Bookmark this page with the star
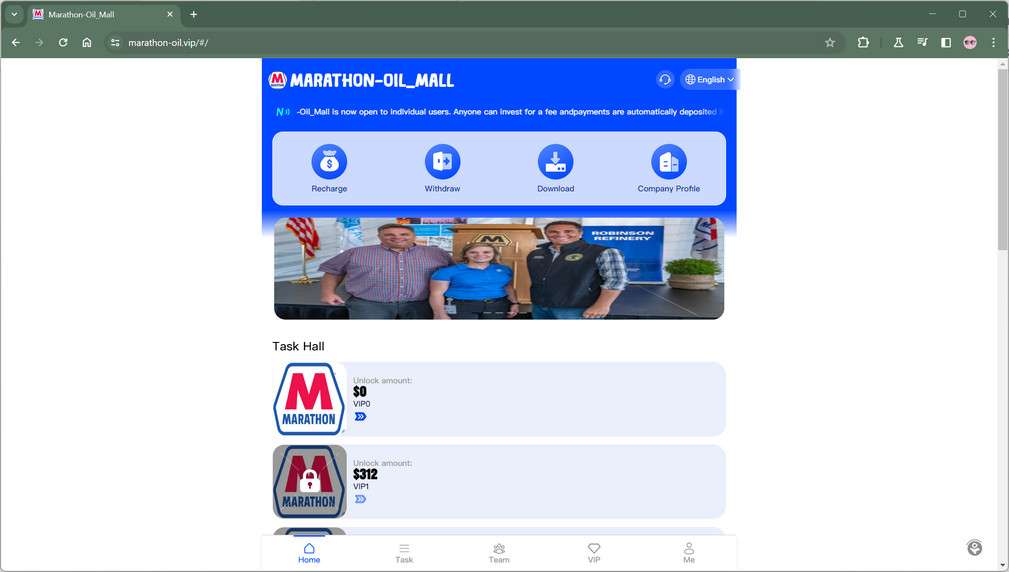Image resolution: width=1009 pixels, height=572 pixels. (830, 42)
